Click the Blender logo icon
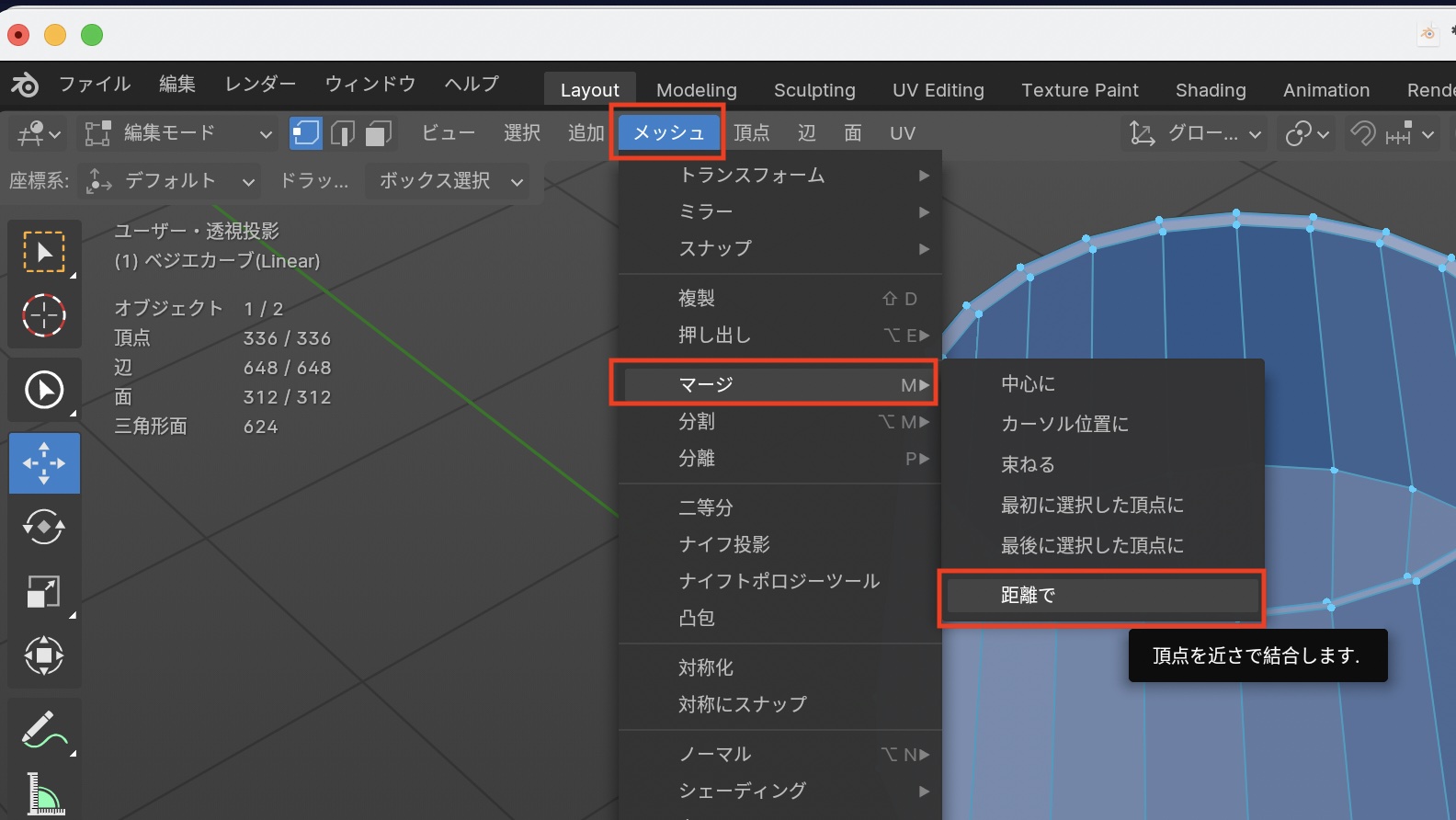This screenshot has width=1456, height=820. [25, 85]
